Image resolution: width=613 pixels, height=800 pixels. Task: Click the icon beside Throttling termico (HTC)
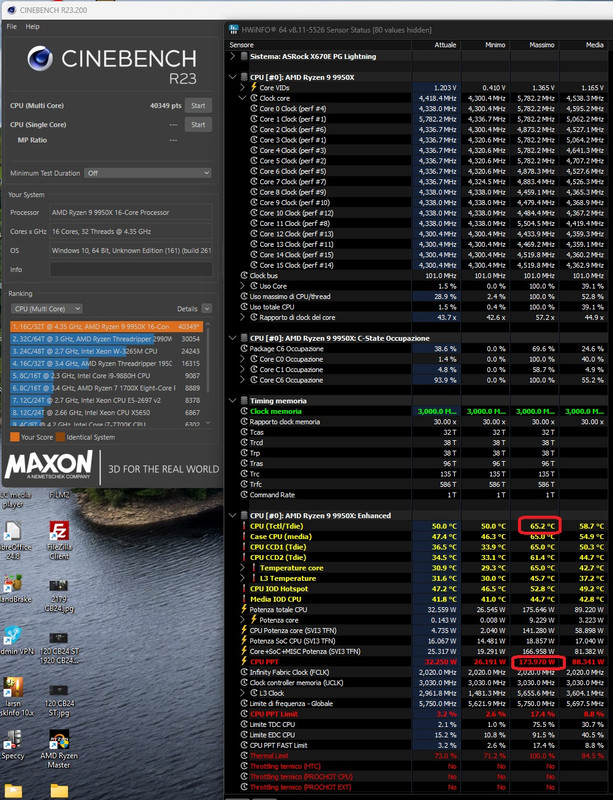pyautogui.click(x=244, y=766)
